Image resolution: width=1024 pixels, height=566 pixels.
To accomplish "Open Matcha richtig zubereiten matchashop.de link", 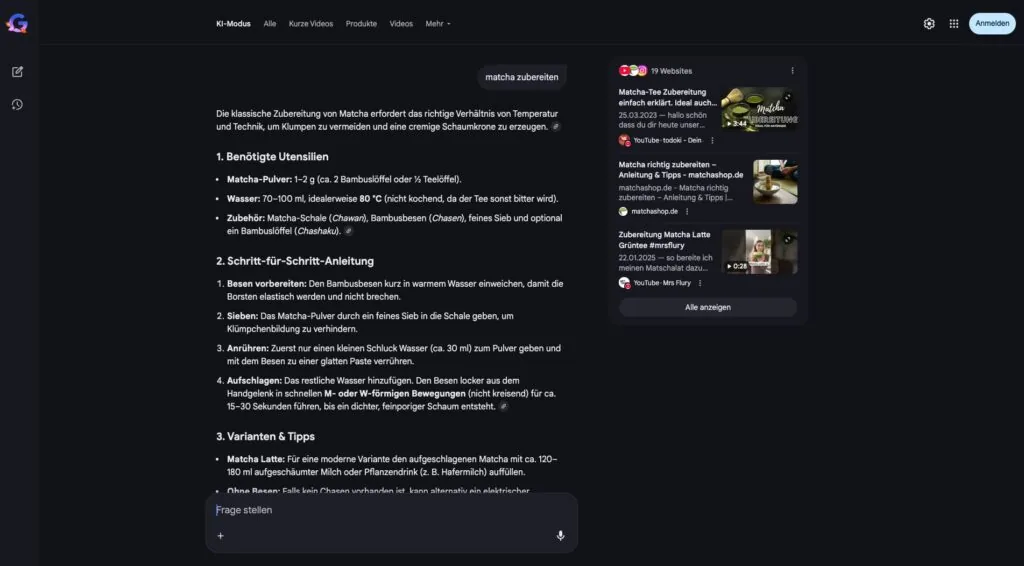I will click(680, 170).
